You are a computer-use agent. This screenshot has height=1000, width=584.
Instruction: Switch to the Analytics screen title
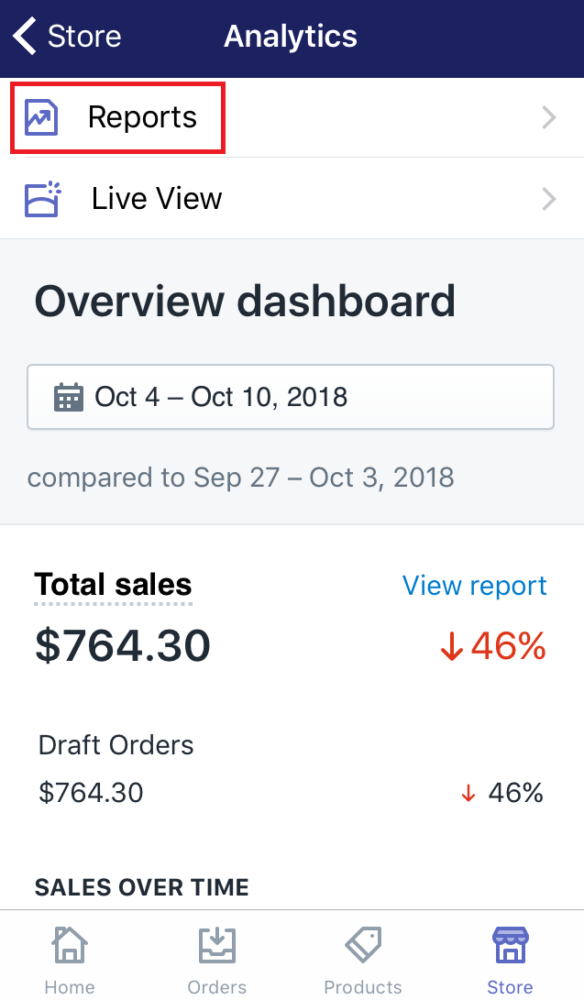(290, 36)
